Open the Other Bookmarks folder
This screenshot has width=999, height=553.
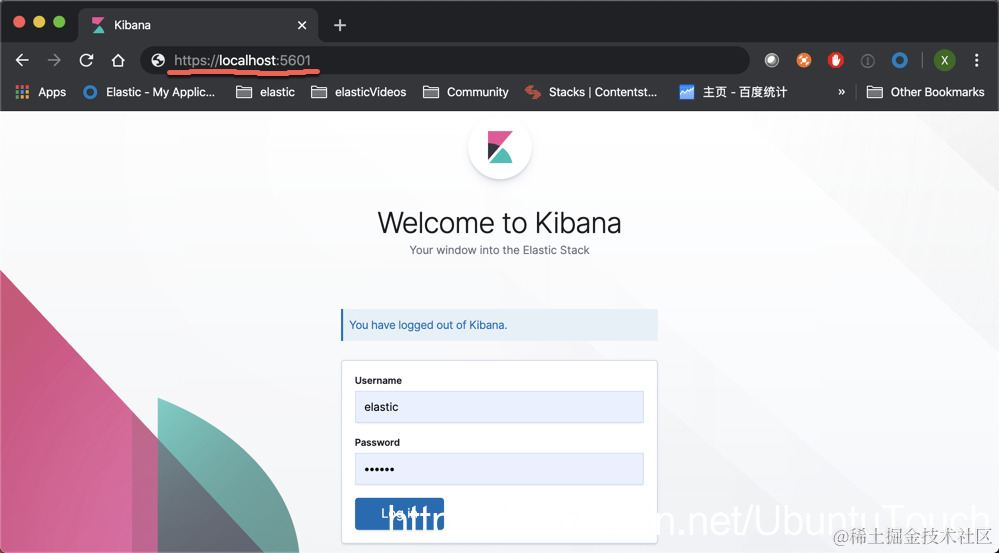926,92
